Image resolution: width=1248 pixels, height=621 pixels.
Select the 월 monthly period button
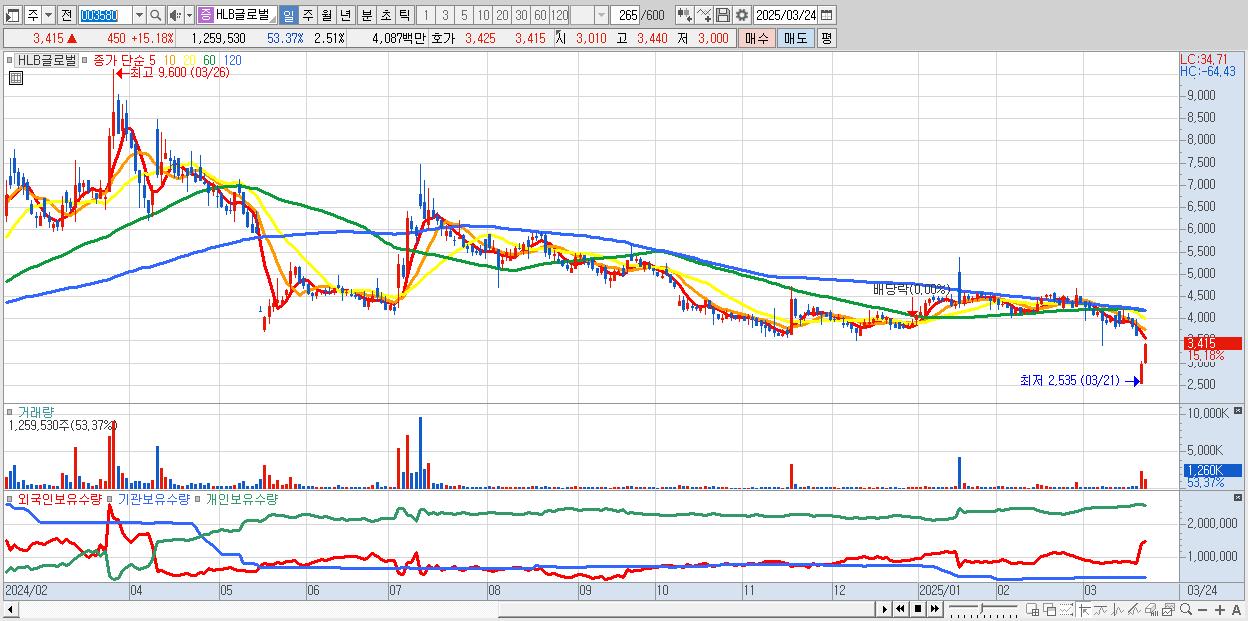[x=326, y=16]
